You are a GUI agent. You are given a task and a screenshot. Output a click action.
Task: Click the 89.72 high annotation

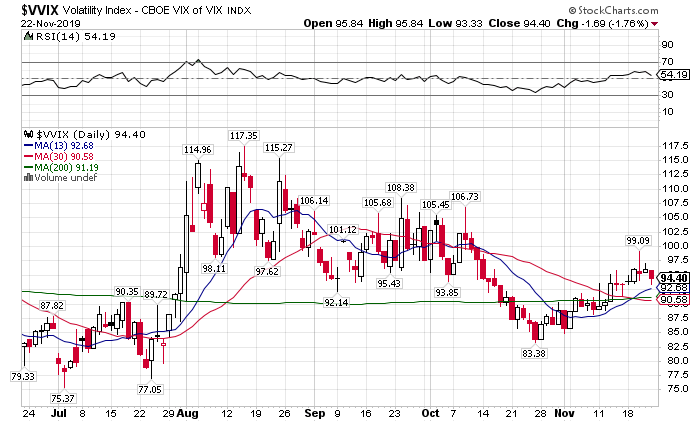tap(156, 294)
